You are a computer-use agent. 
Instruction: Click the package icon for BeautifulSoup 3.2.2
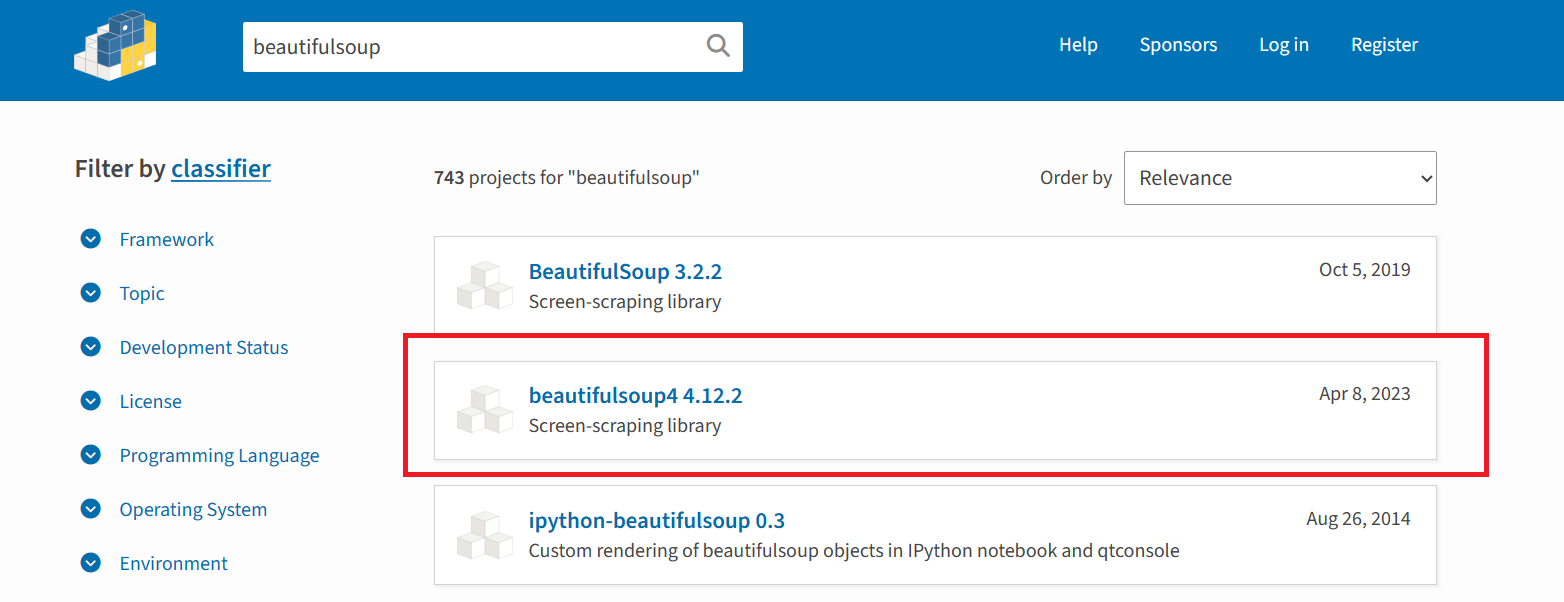coord(485,285)
